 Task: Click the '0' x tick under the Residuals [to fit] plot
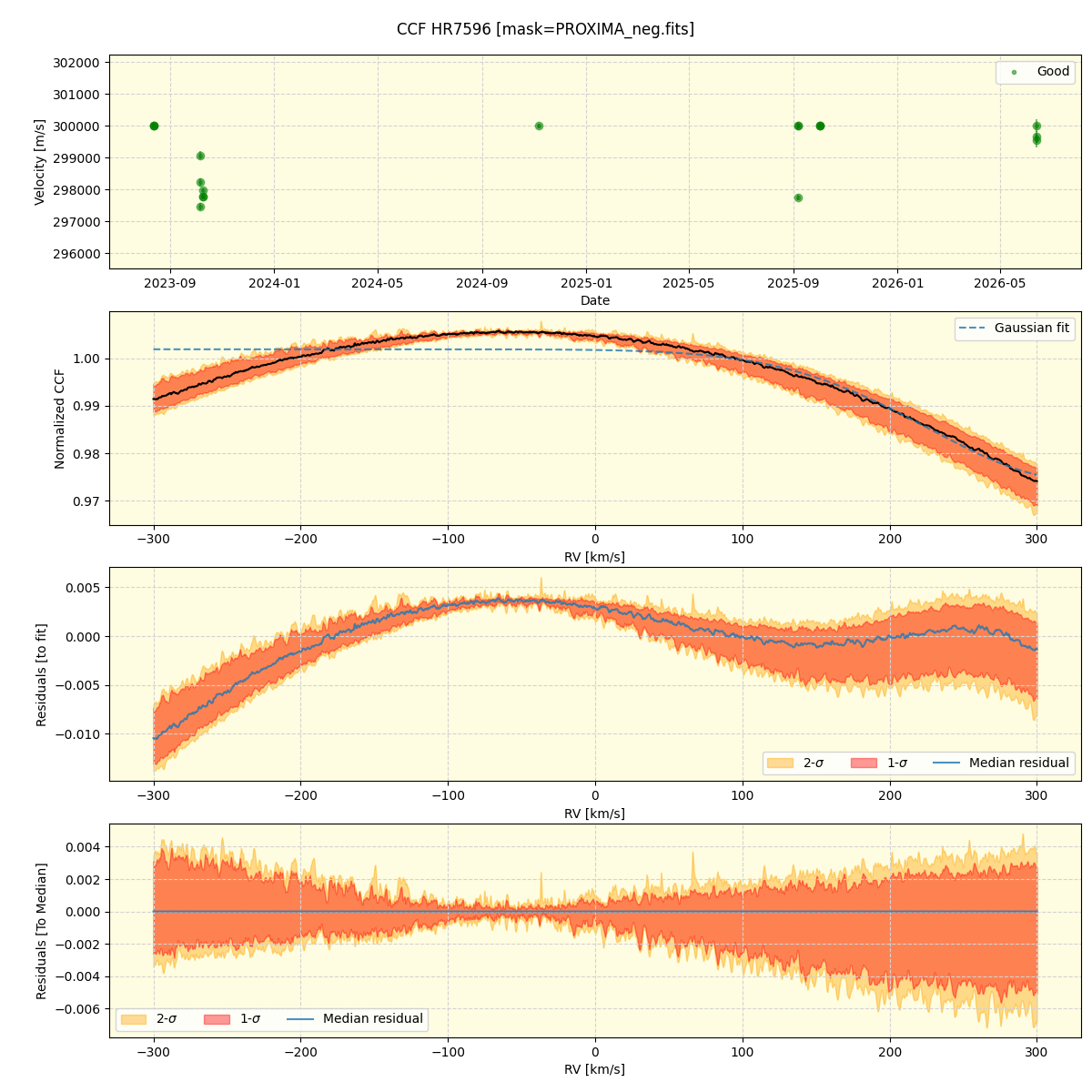pos(595,797)
